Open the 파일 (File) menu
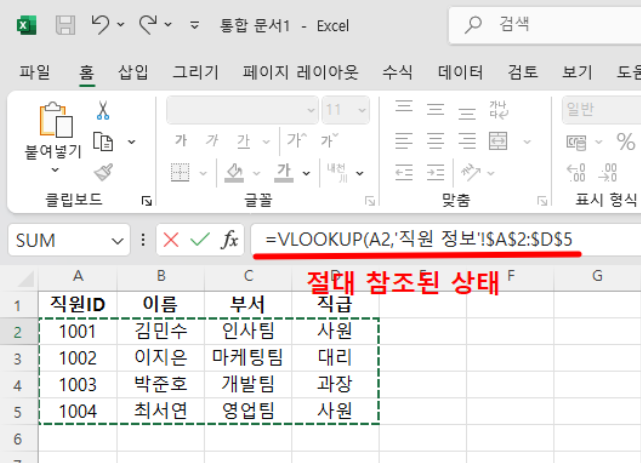641x463 pixels. 35,72
